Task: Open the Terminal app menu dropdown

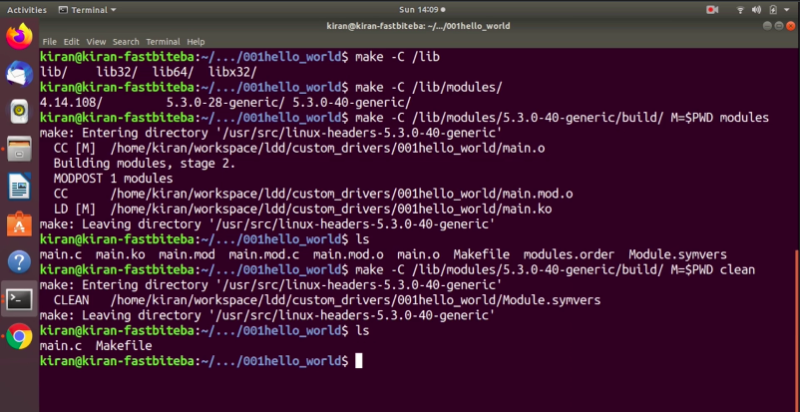Action: tap(87, 10)
